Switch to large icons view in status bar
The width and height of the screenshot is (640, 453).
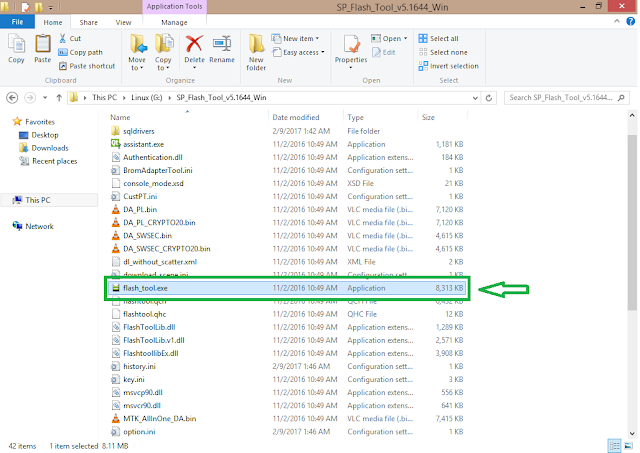[629, 446]
